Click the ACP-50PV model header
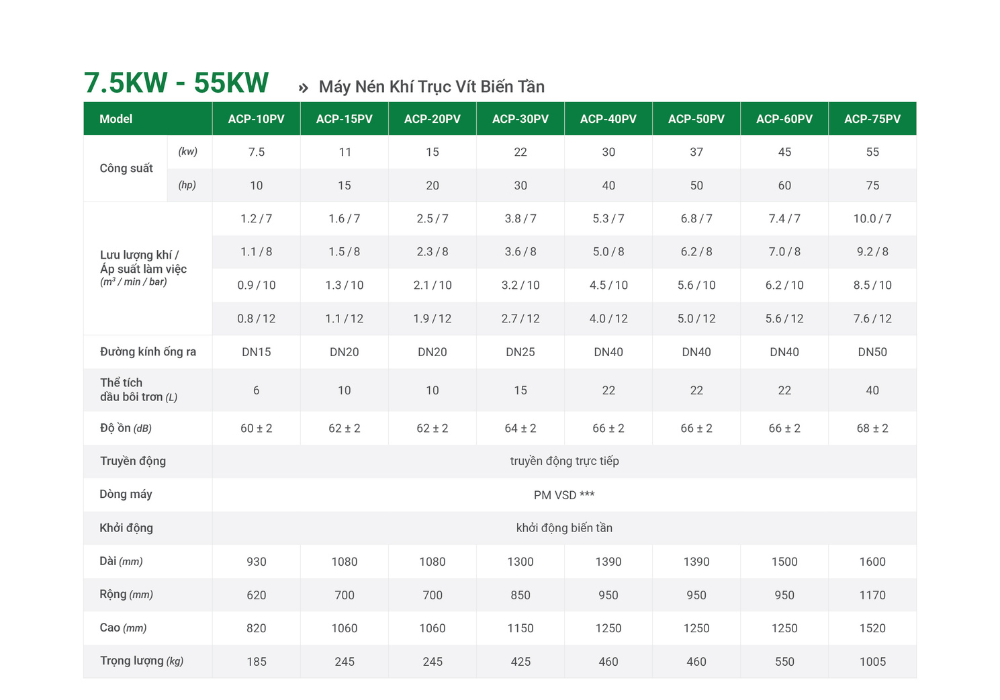The width and height of the screenshot is (1000, 700). [696, 119]
